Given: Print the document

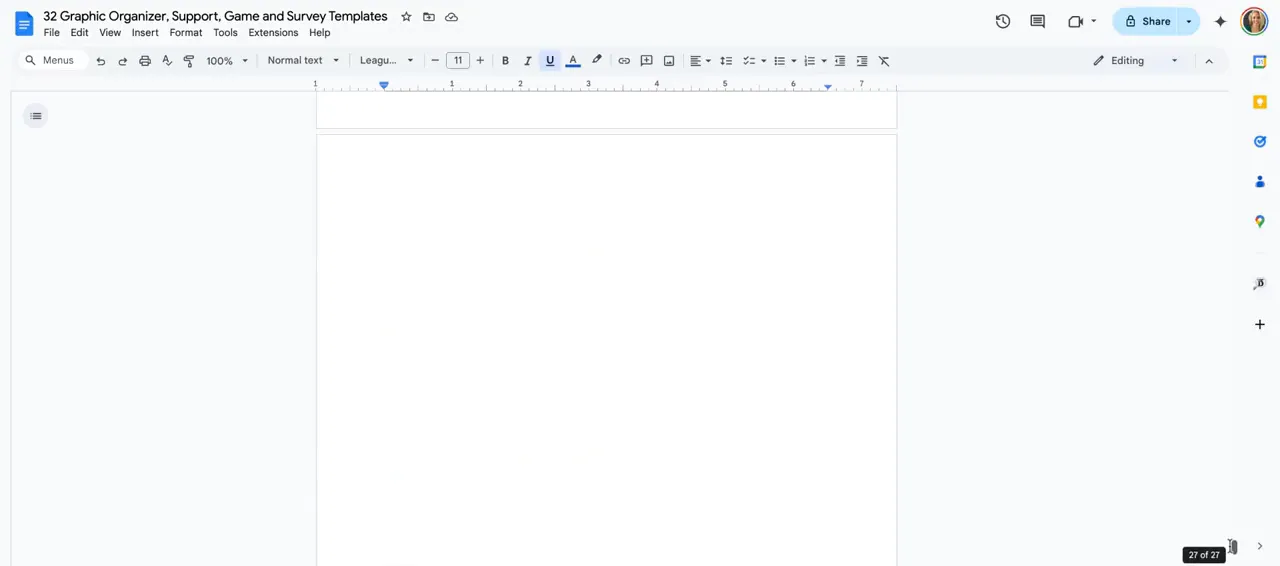Looking at the screenshot, I should [x=145, y=61].
